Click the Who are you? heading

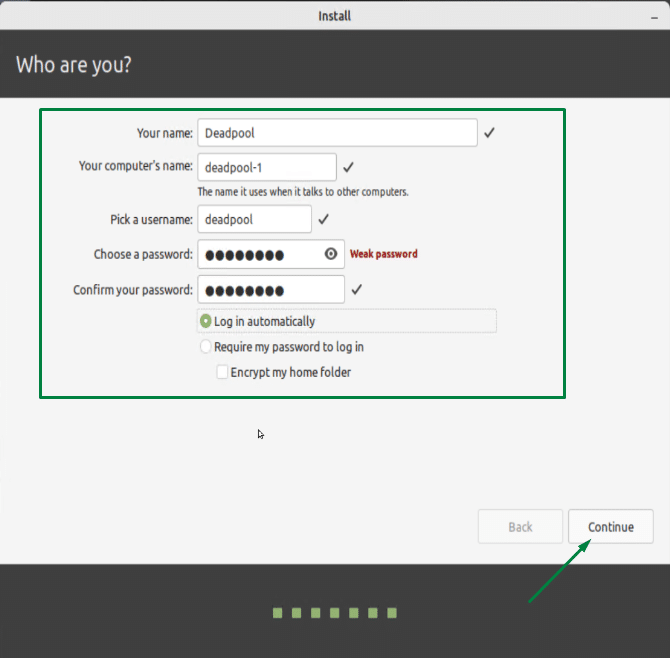[74, 66]
